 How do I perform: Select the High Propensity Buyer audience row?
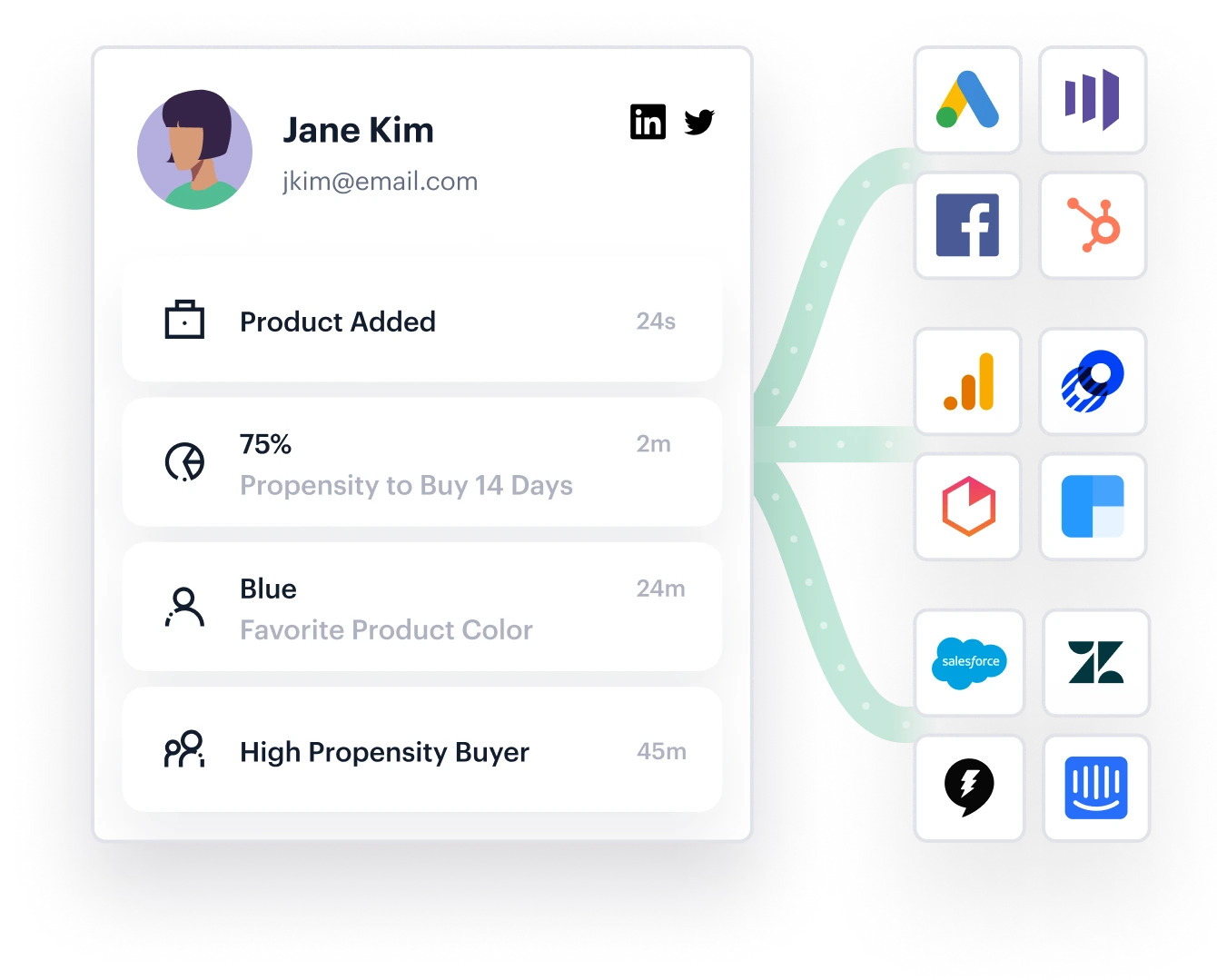click(422, 750)
